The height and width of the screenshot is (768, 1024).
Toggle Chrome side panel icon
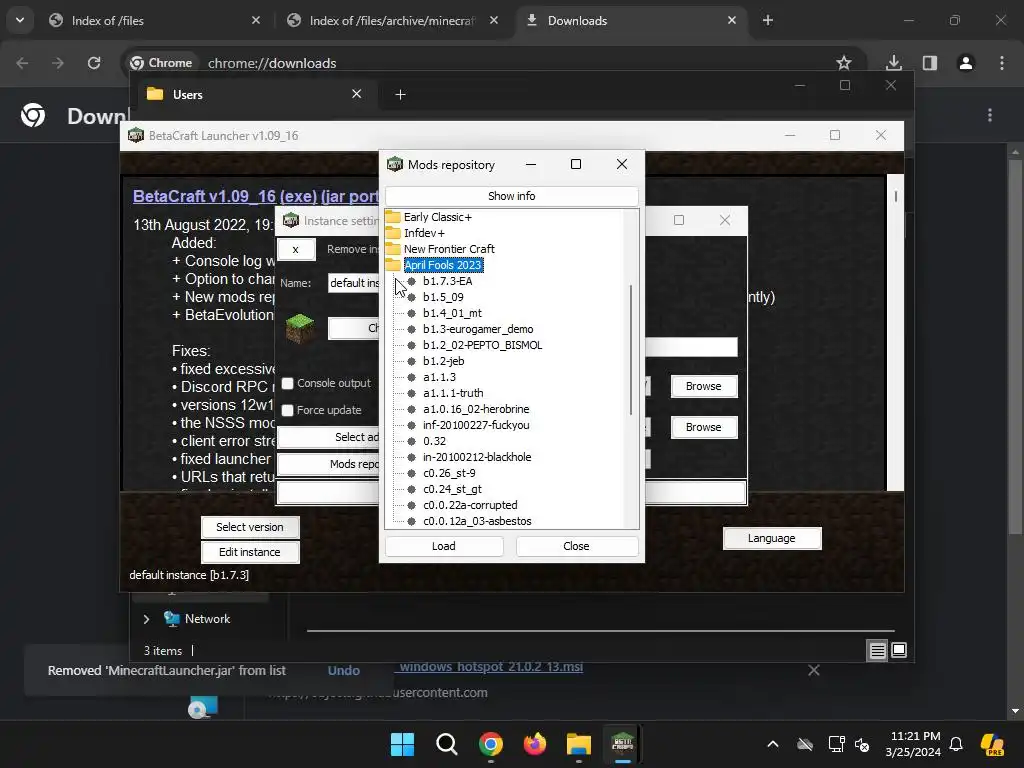929,63
